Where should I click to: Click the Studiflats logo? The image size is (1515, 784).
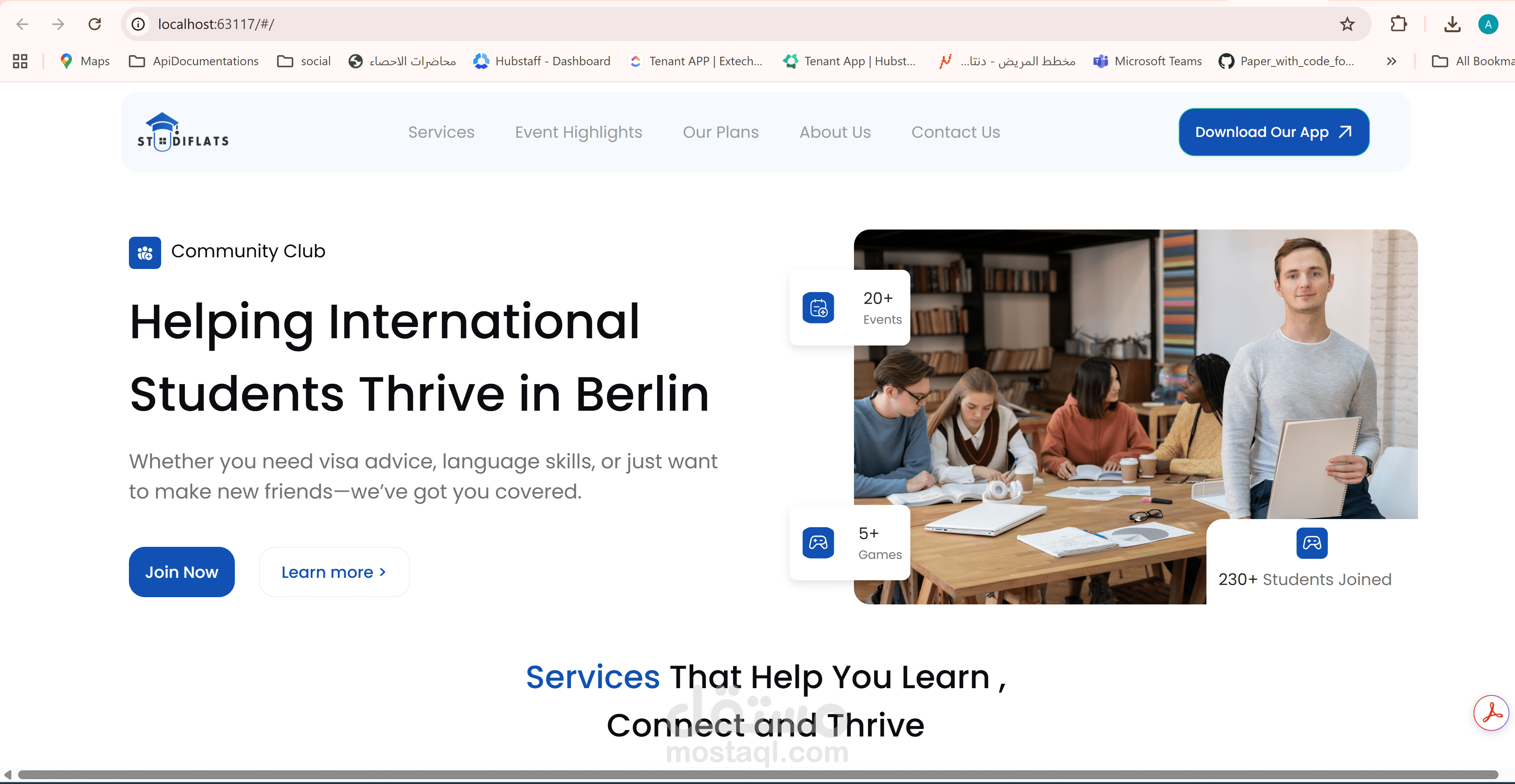tap(182, 132)
